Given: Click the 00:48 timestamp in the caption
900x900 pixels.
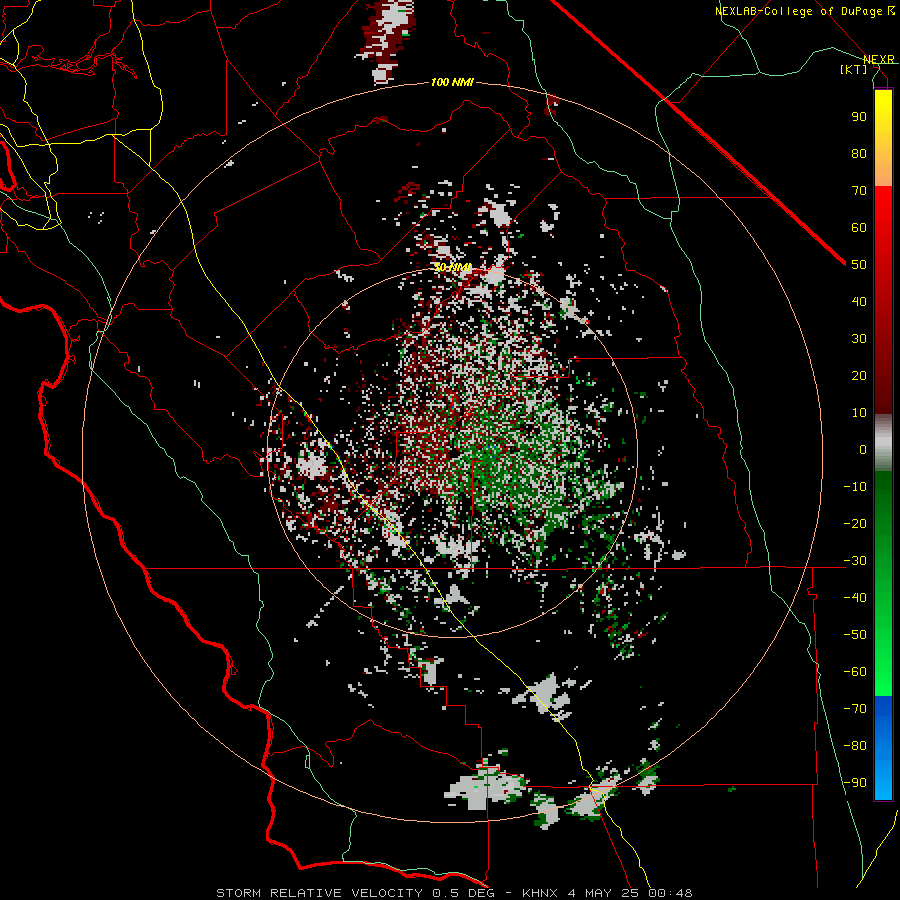Looking at the screenshot, I should pos(670,893).
